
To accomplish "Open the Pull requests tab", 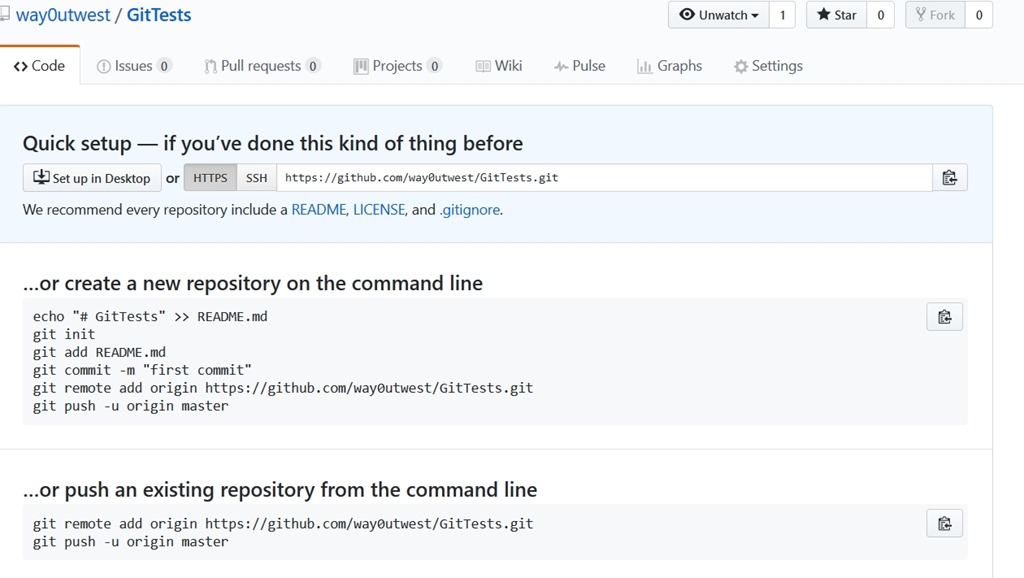I will (x=261, y=66).
